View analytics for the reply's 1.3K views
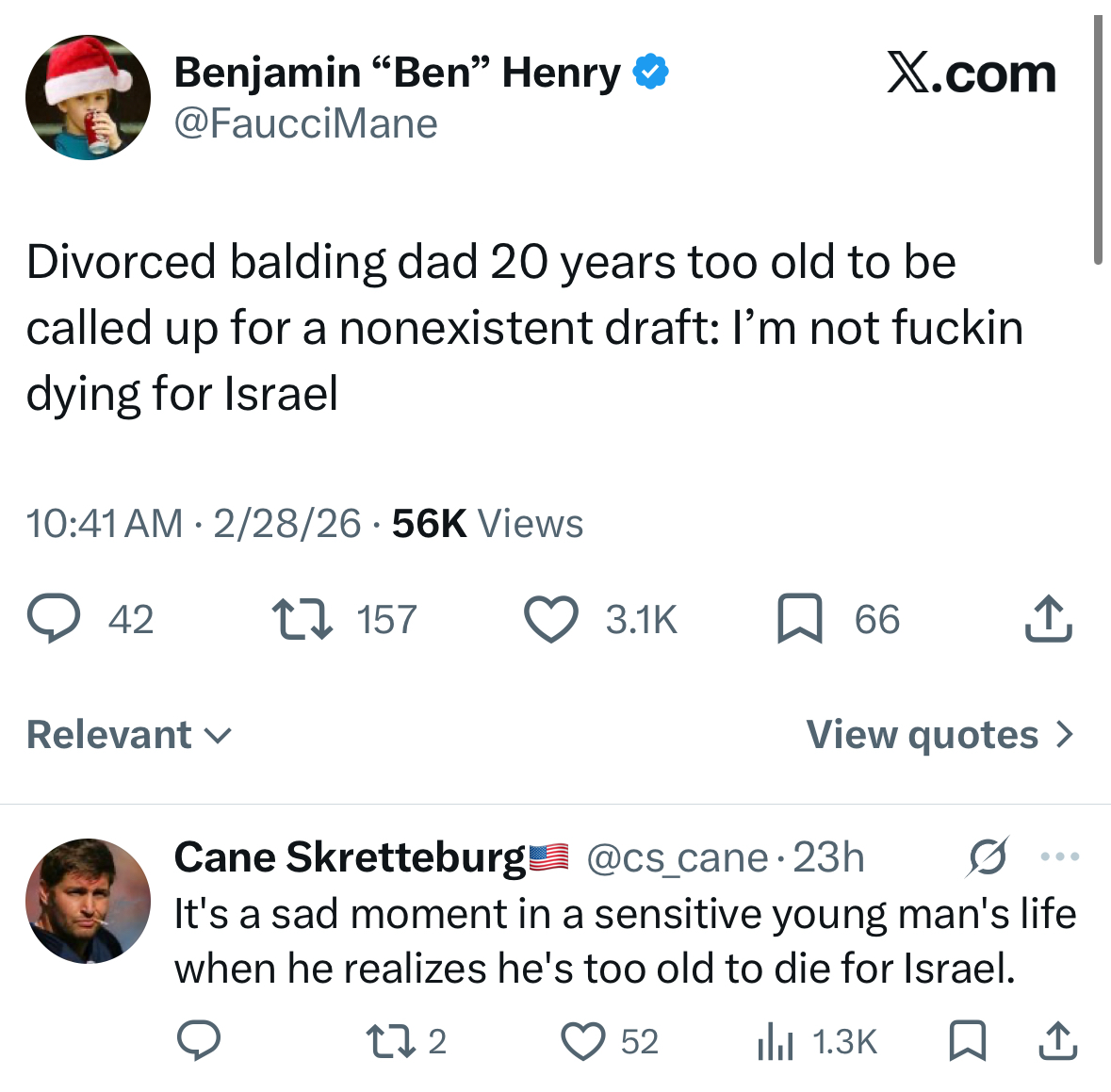 pyautogui.click(x=775, y=1041)
